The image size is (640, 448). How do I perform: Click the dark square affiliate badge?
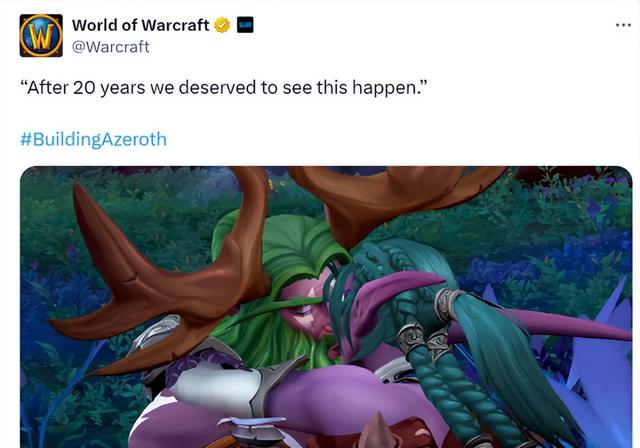pos(245,25)
